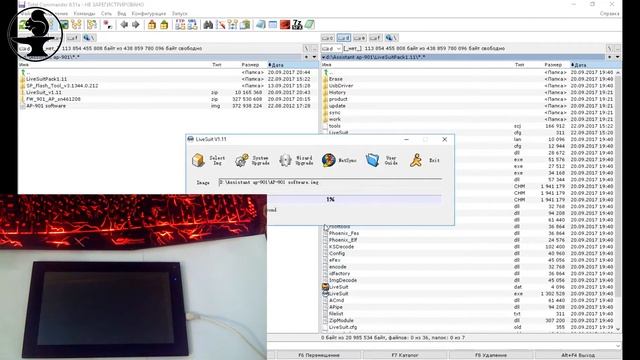Click the F8 Удаление button

(491, 355)
